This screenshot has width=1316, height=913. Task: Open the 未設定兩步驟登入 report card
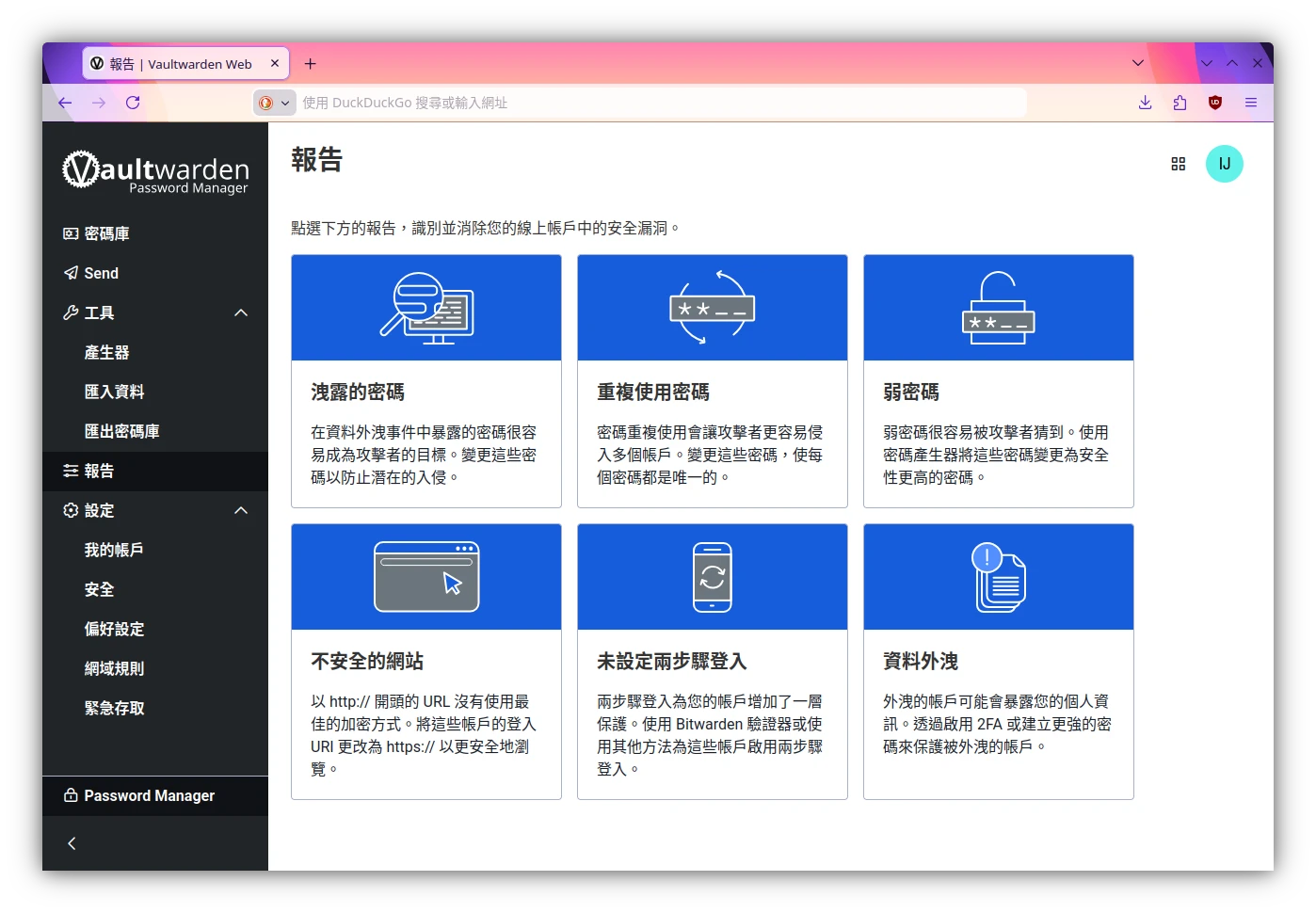(x=712, y=661)
